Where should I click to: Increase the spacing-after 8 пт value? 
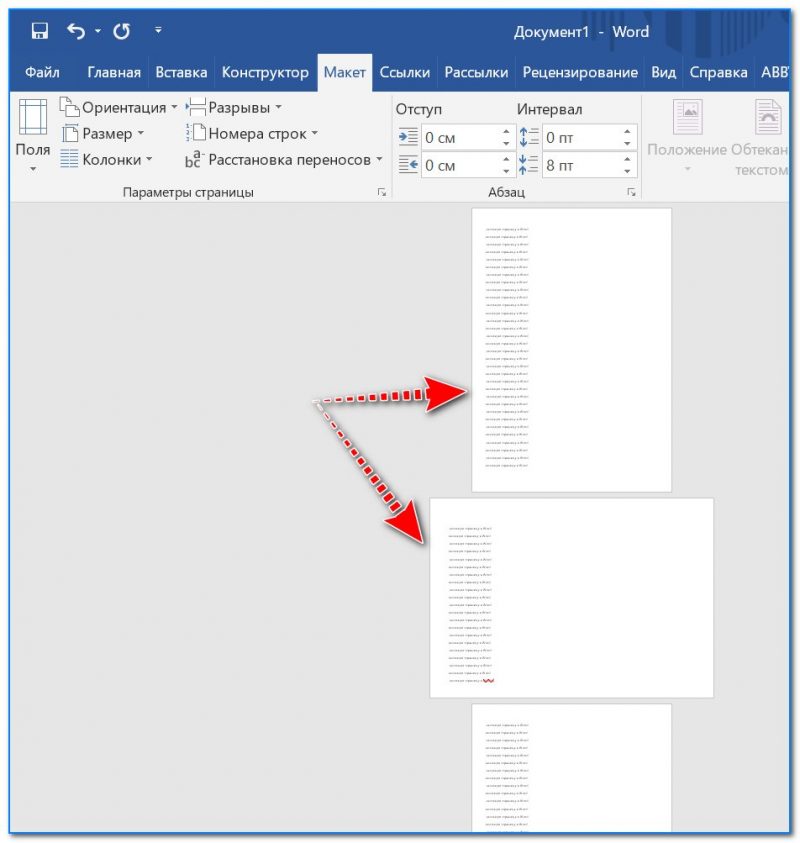[x=628, y=159]
